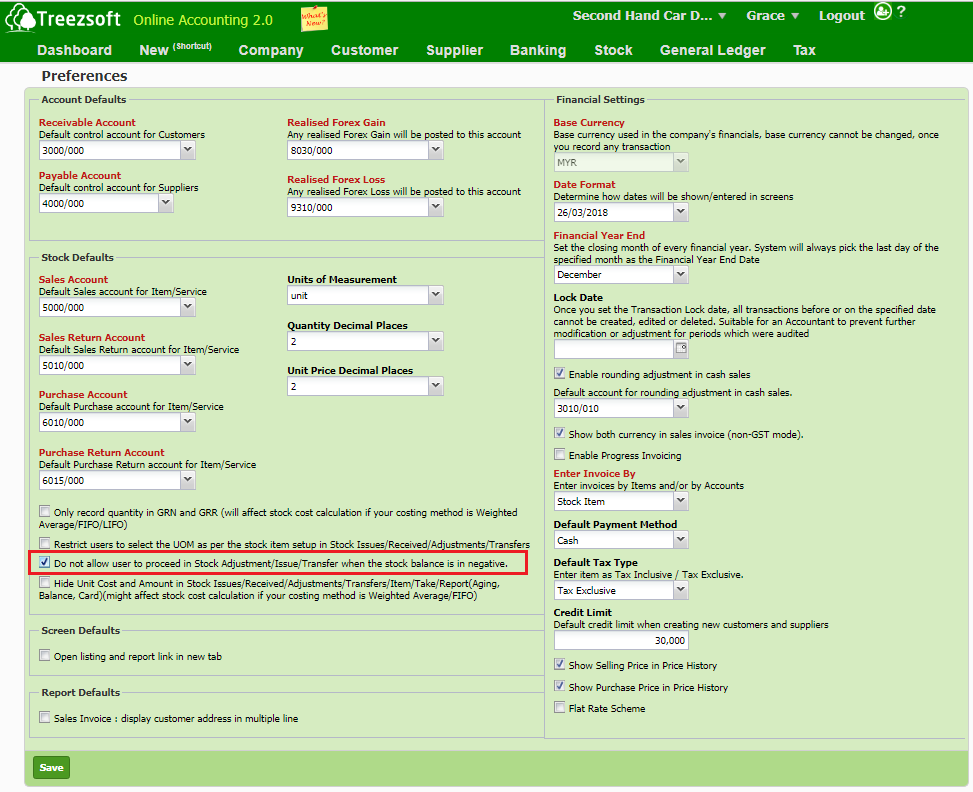Enable the Flat Rate Scheme checkbox
This screenshot has width=973, height=792.
pos(560,708)
